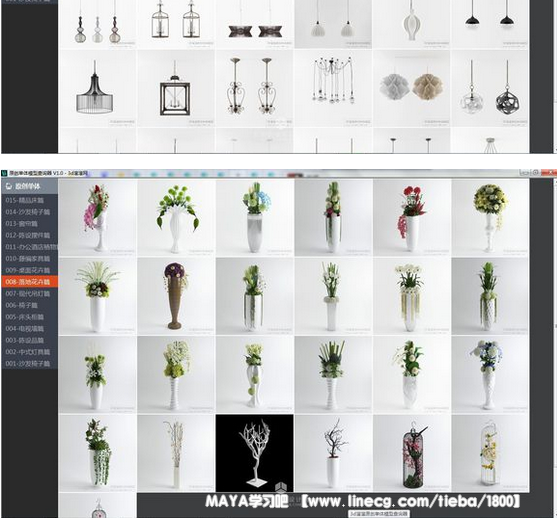The width and height of the screenshot is (557, 518).
Task: Choose the green plant in textured vase thumbnail
Action: pos(490,296)
